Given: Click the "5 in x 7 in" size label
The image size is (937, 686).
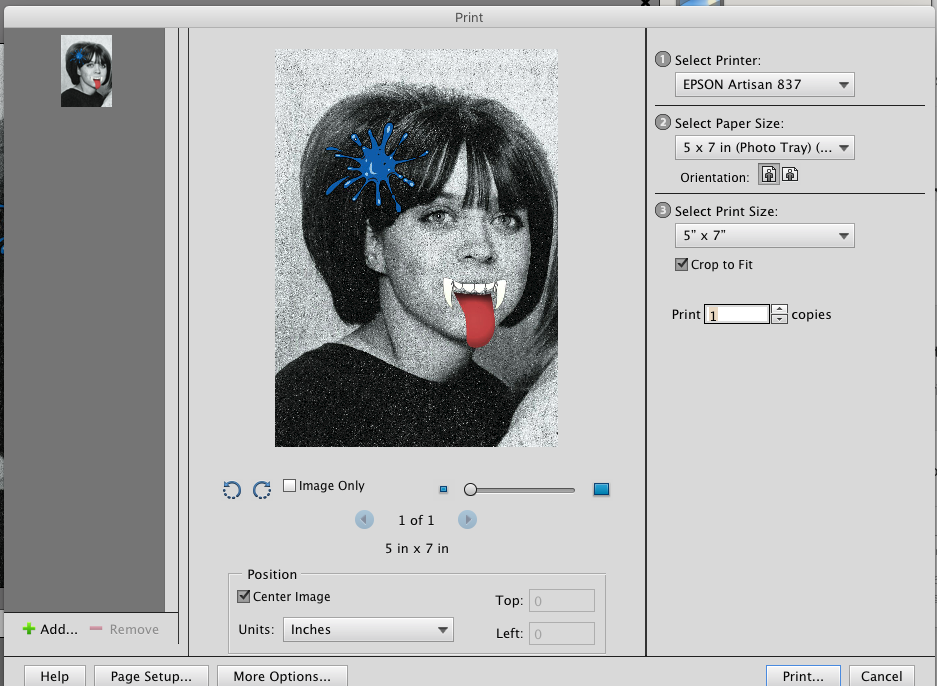Looking at the screenshot, I should coord(417,548).
